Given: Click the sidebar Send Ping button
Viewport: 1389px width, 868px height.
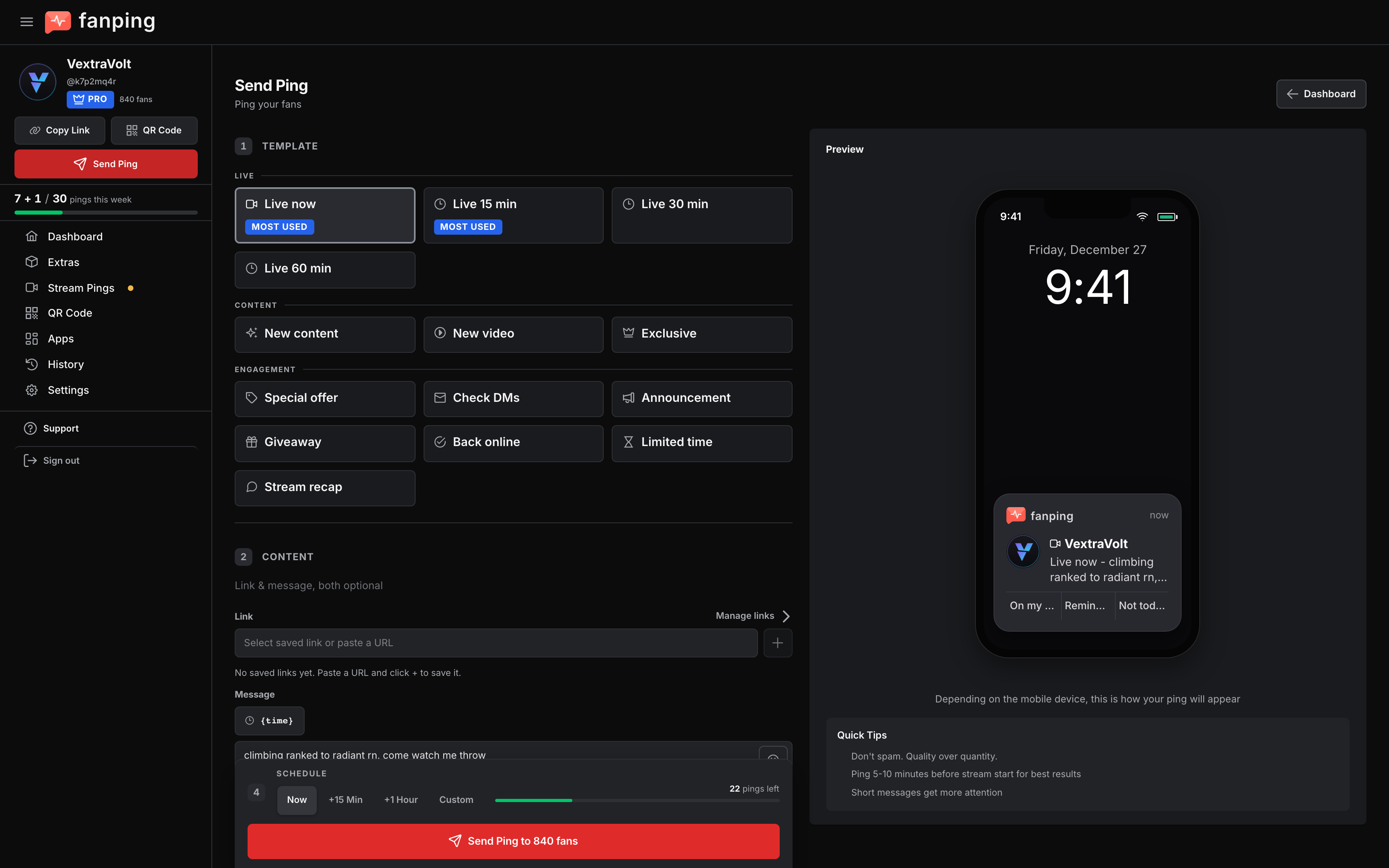Looking at the screenshot, I should [106, 164].
